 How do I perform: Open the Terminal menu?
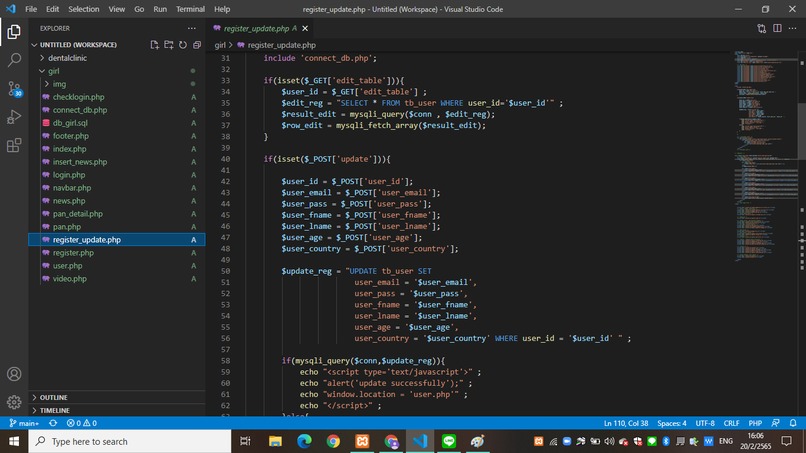190,9
